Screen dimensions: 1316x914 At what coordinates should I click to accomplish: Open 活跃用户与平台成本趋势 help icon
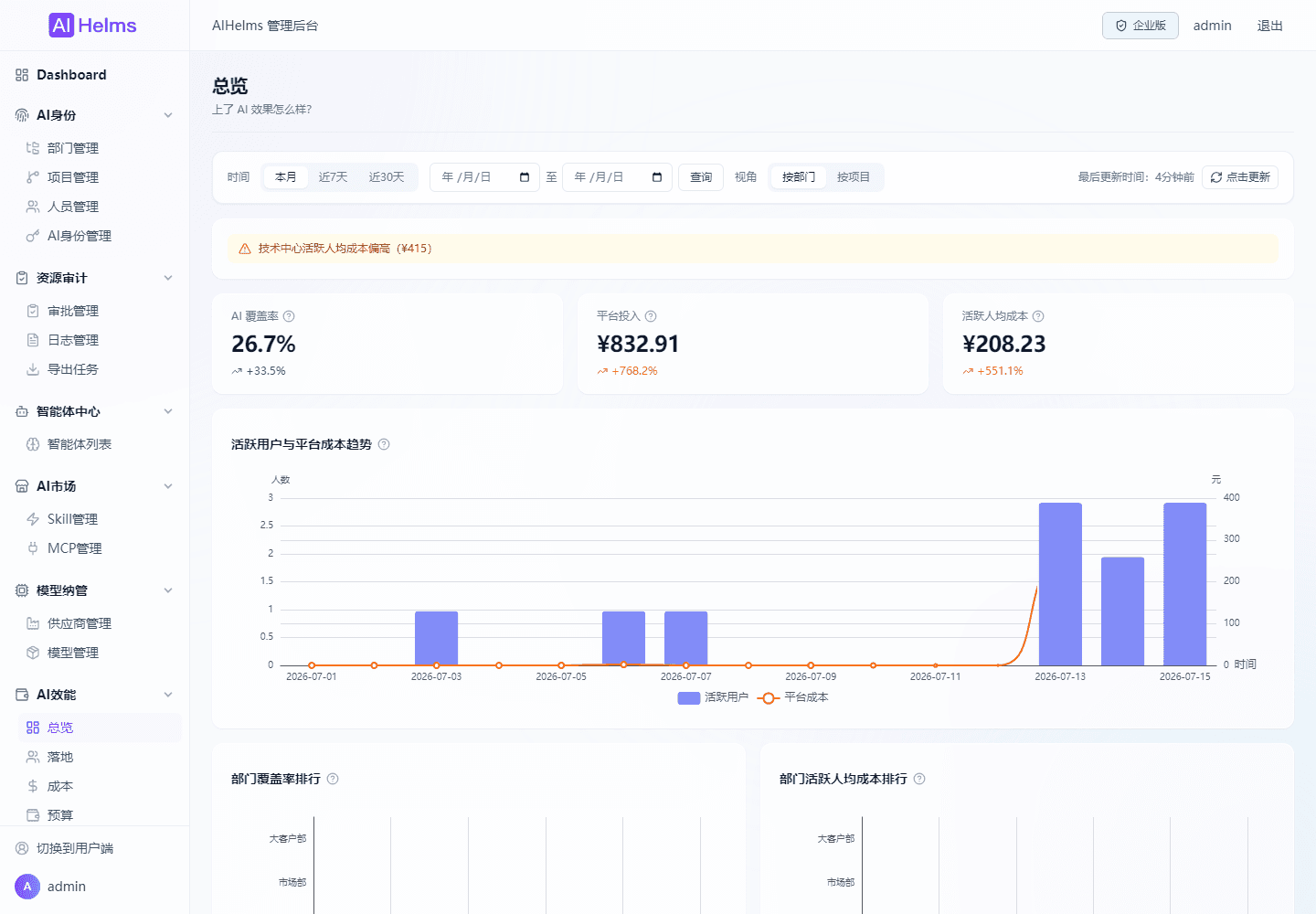tap(384, 444)
